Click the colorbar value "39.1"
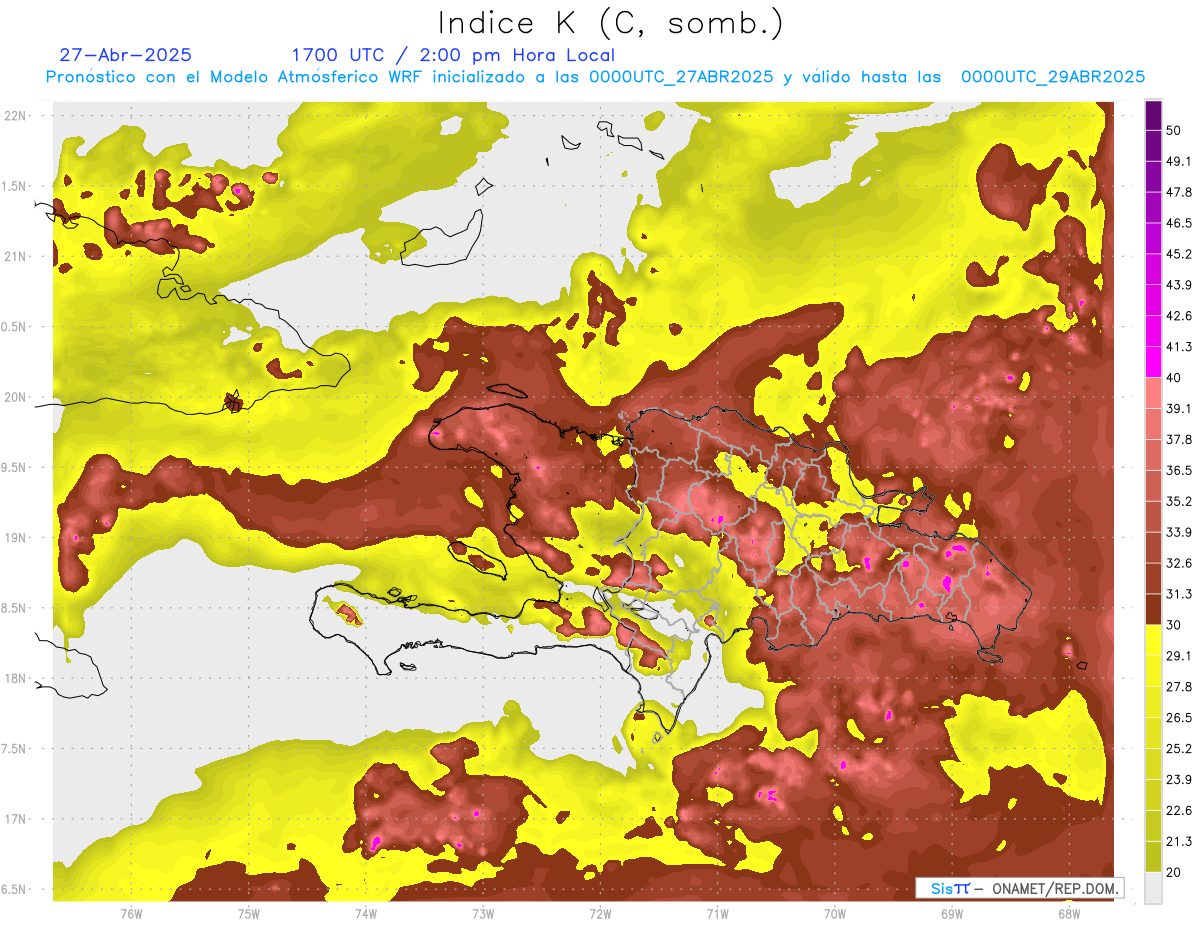1200x927 pixels. 1178,408
